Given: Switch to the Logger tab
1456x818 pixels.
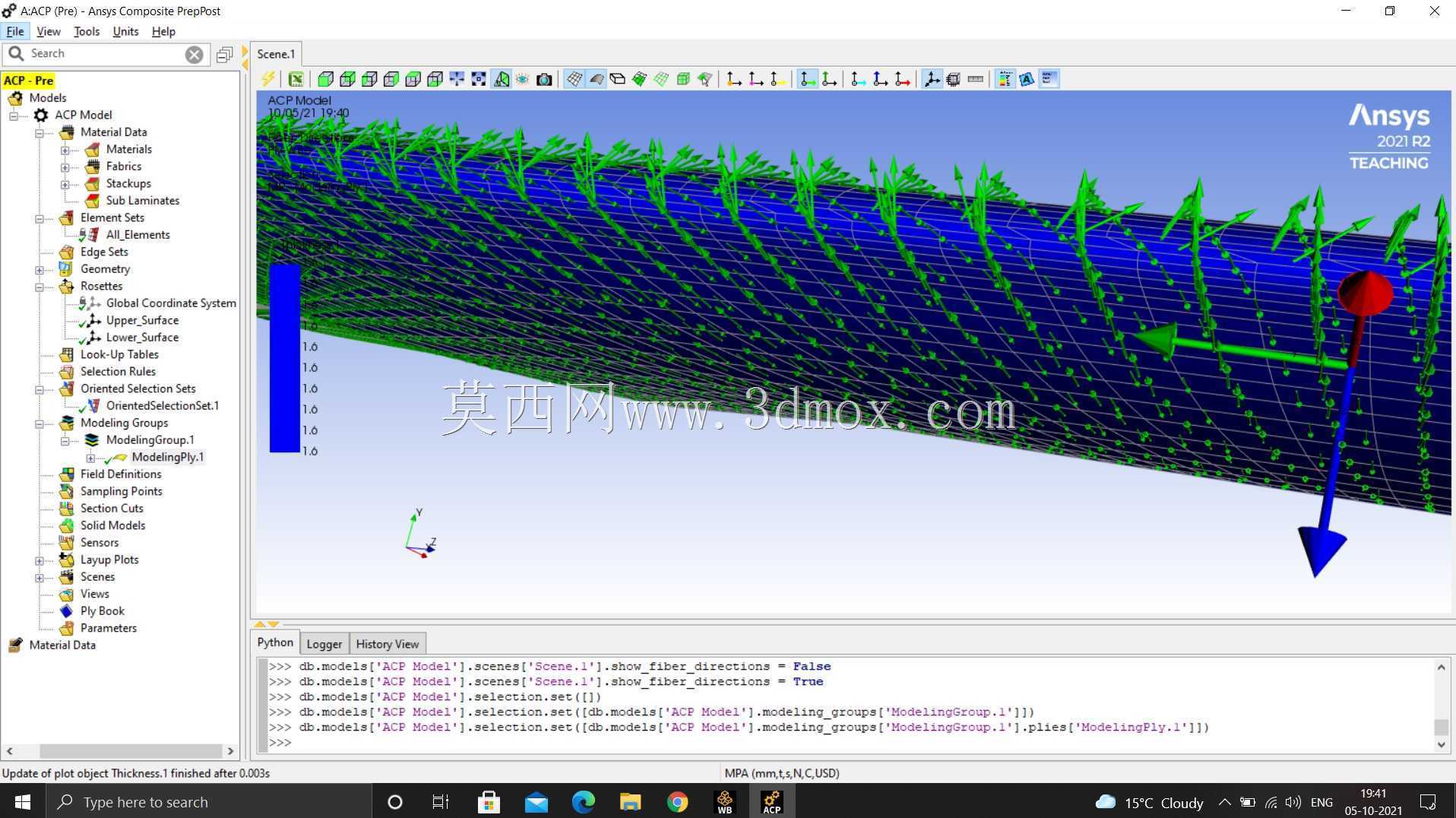Looking at the screenshot, I should point(324,644).
